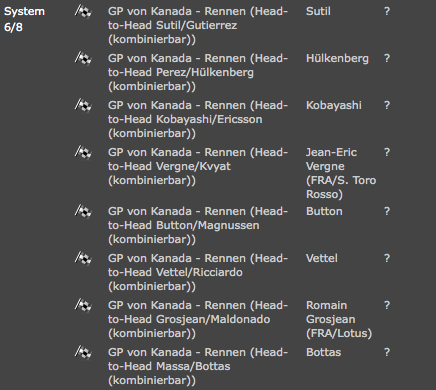
Task: Click racing flag icon for Perez/Hülkenberg bet
Action: [x=83, y=59]
